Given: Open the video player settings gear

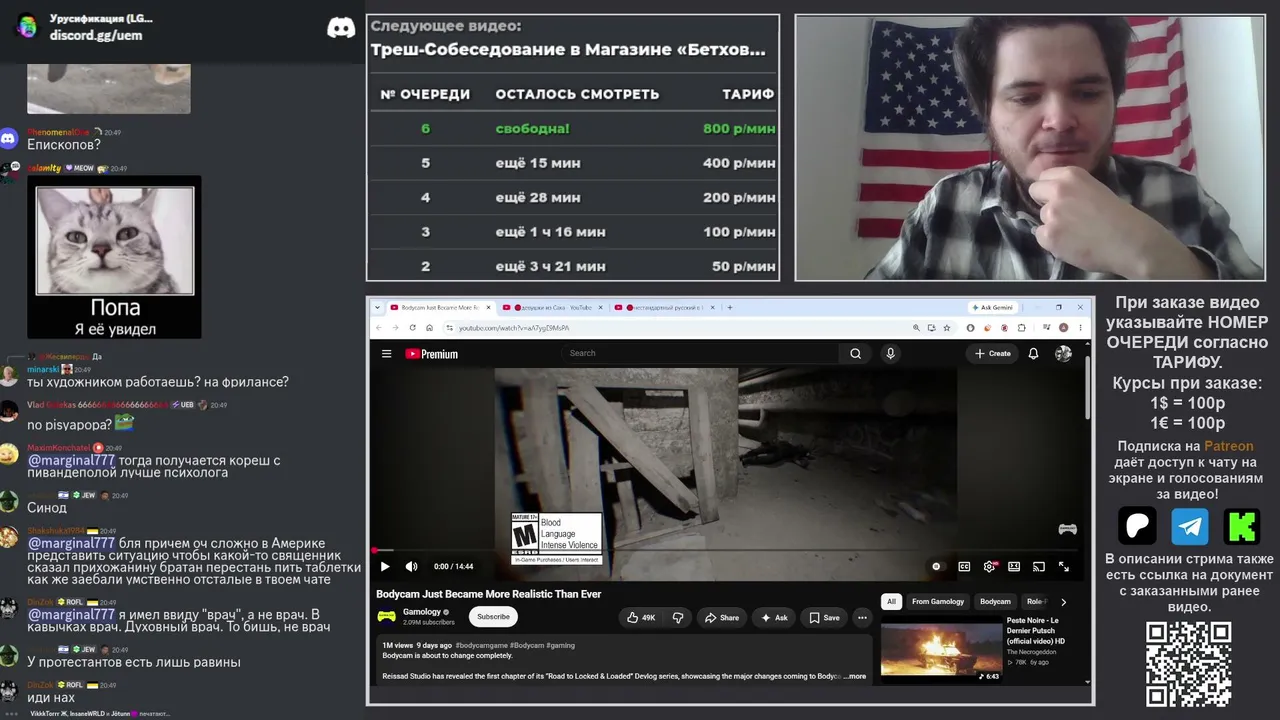Looking at the screenshot, I should 989,566.
